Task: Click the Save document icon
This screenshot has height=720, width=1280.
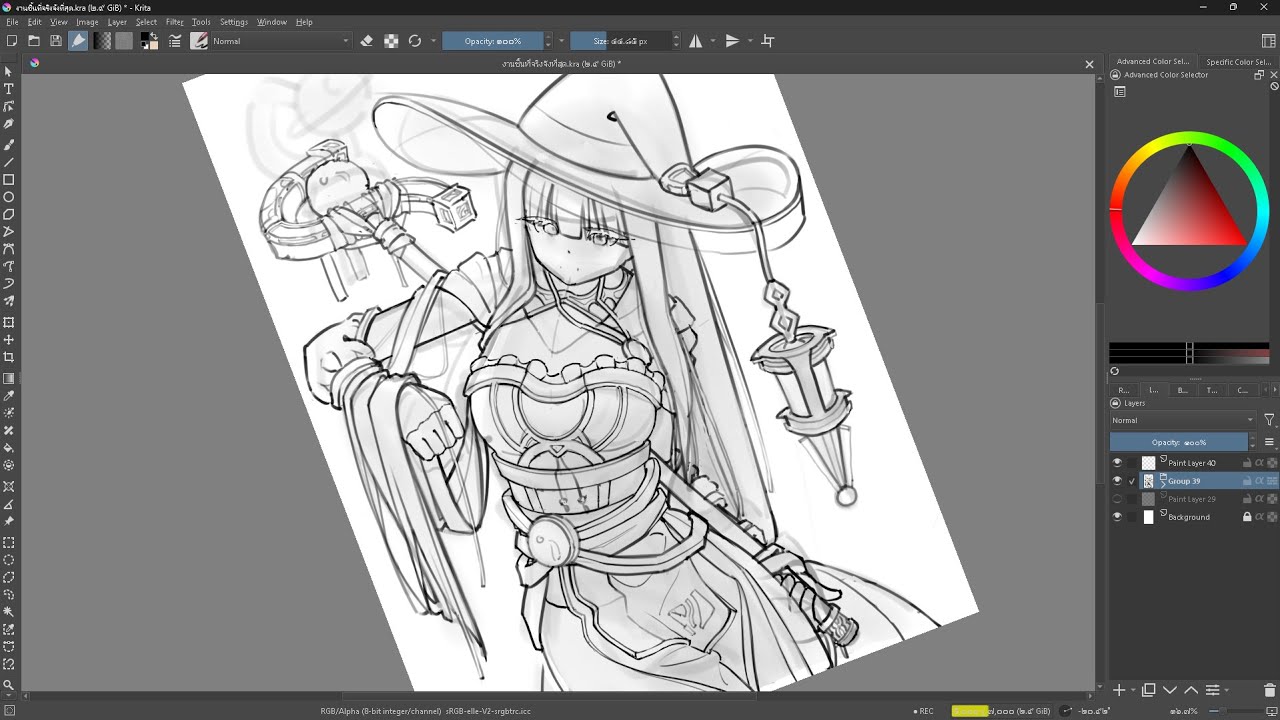Action: point(55,41)
